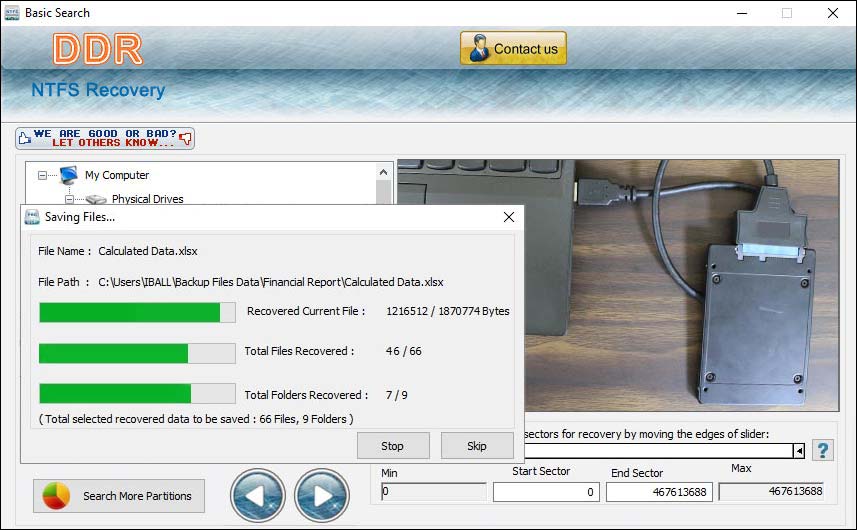Image resolution: width=857 pixels, height=530 pixels.
Task: Stop the file saving process
Action: pos(393,446)
